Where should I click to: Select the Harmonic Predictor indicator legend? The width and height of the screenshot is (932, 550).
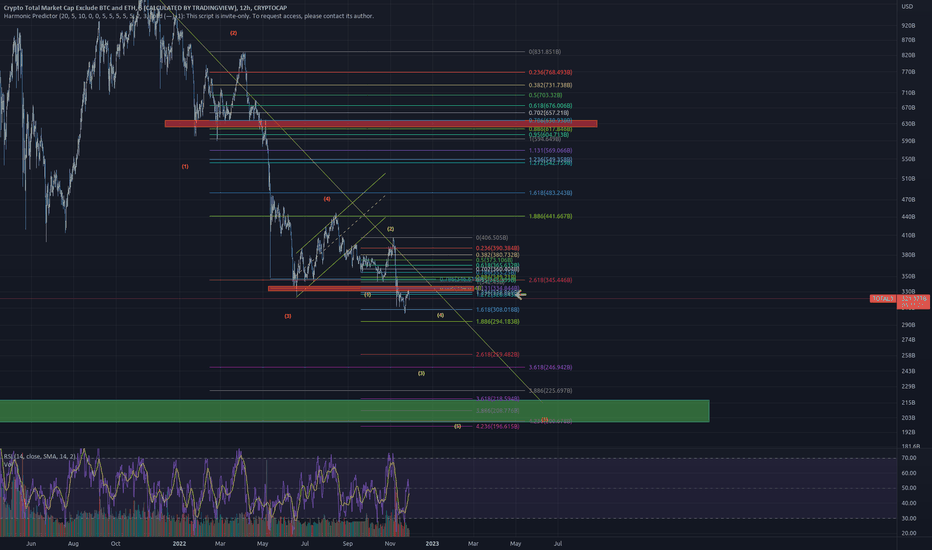click(x=188, y=16)
